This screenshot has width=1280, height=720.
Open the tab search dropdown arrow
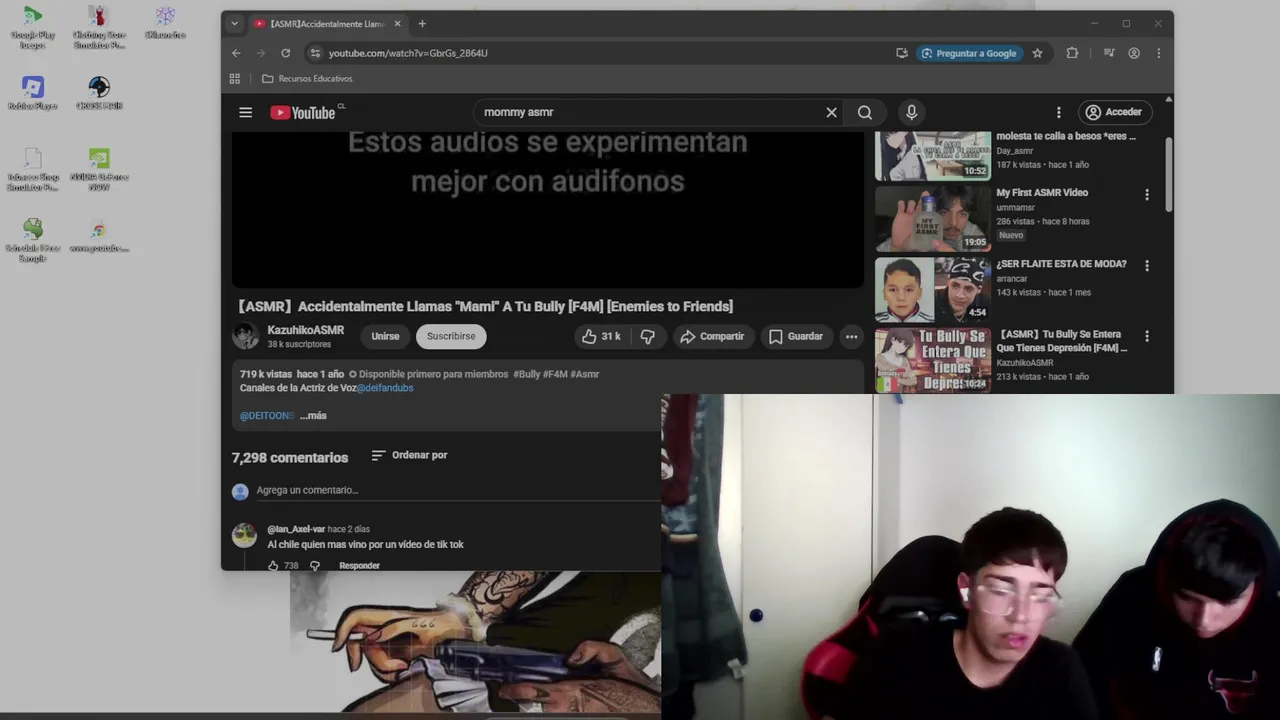coord(234,24)
